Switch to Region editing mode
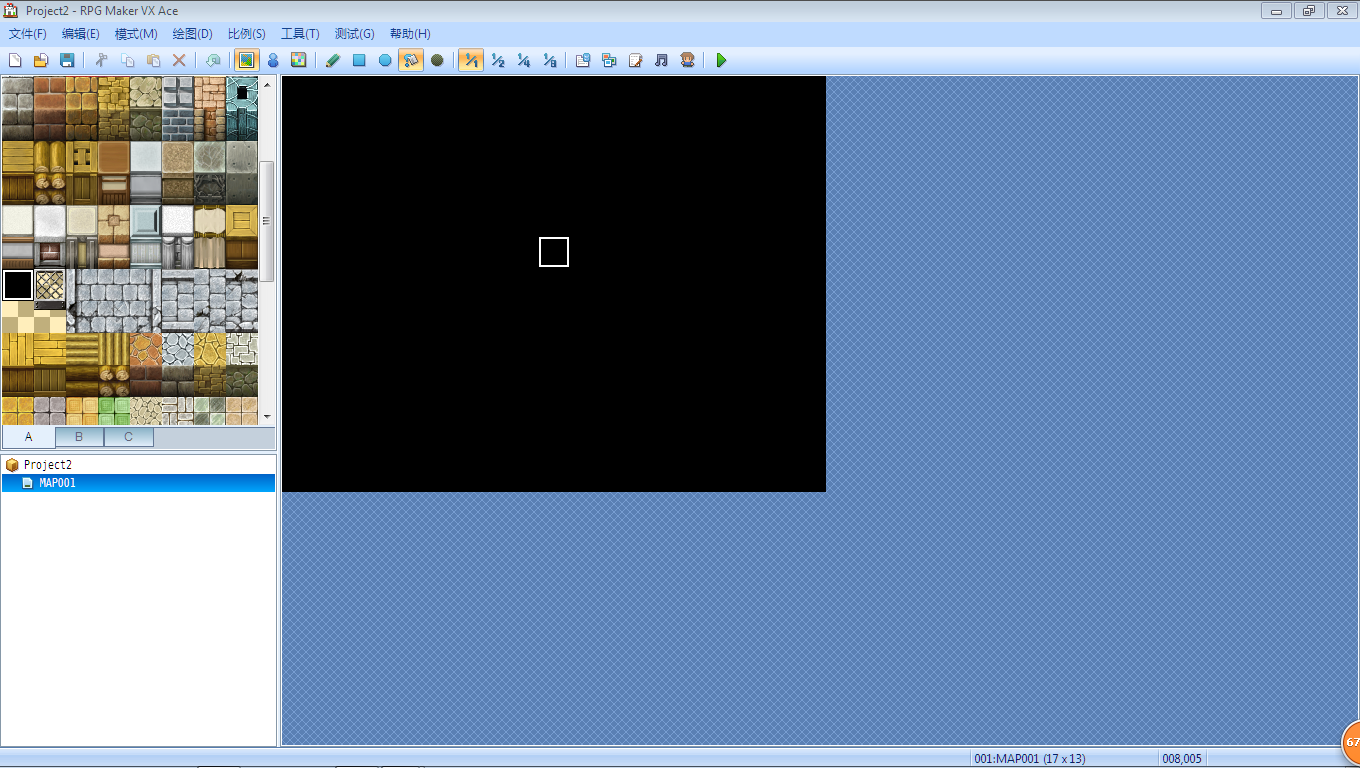Screen dimensions: 1360x768 298,60
